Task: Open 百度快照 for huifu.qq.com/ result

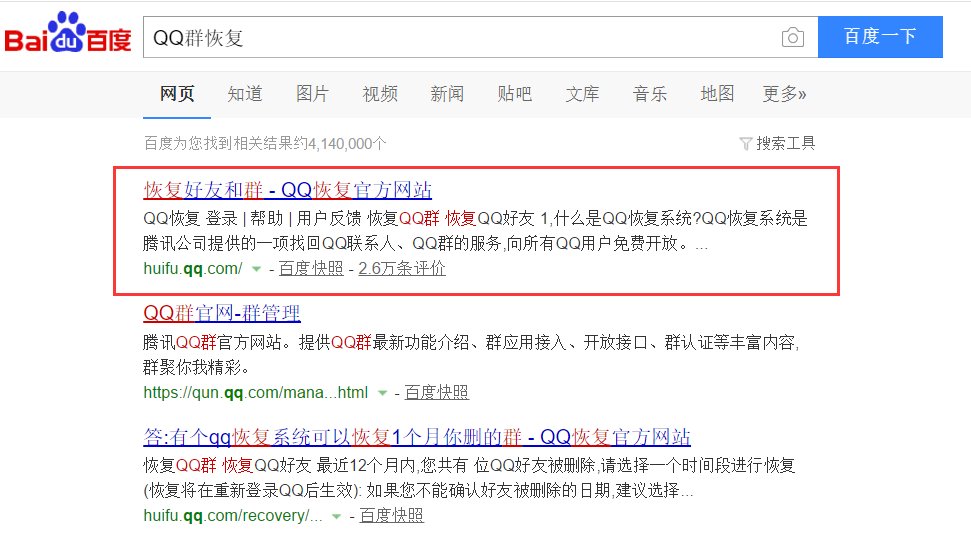Action: click(x=311, y=269)
